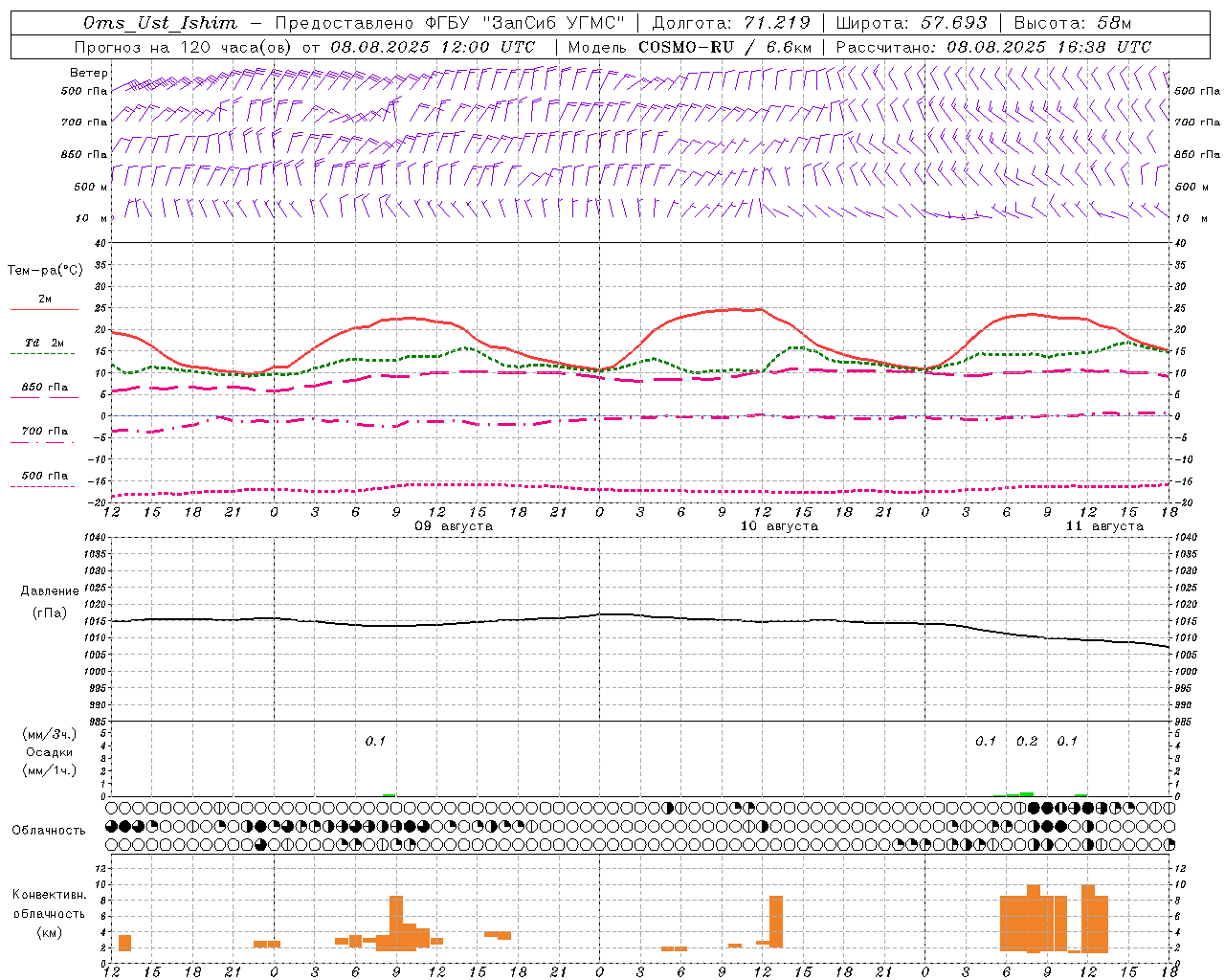Click the Конвективн. convective cloud label
The width and height of the screenshot is (1225, 980).
tap(50, 895)
